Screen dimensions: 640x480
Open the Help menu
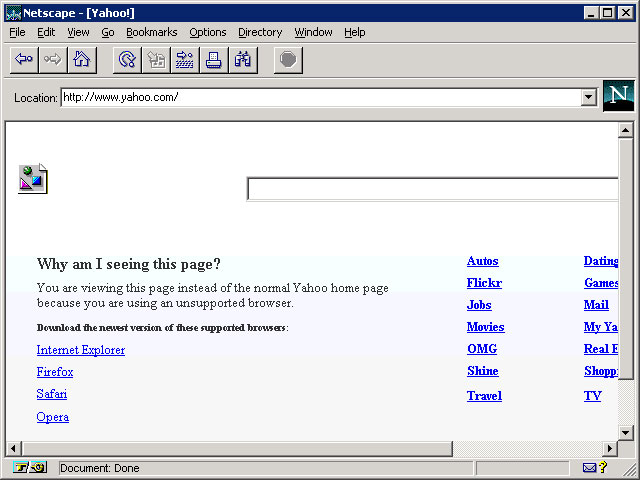[355, 32]
